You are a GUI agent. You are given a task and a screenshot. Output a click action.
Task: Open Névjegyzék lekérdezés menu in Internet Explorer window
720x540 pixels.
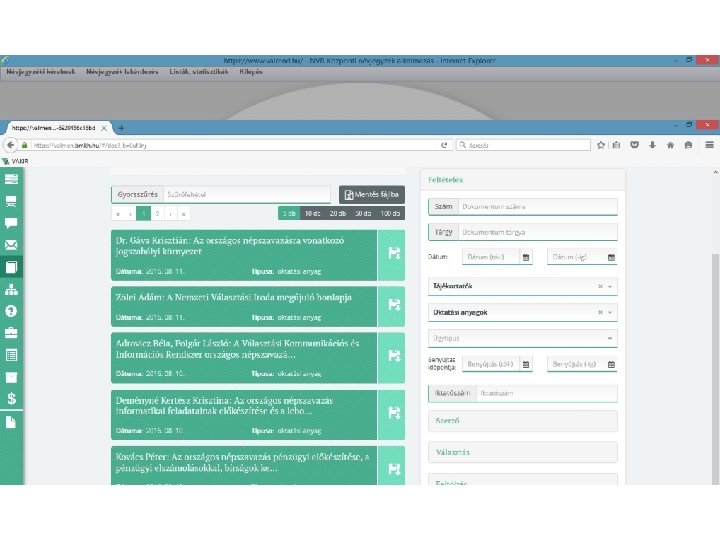[122, 72]
